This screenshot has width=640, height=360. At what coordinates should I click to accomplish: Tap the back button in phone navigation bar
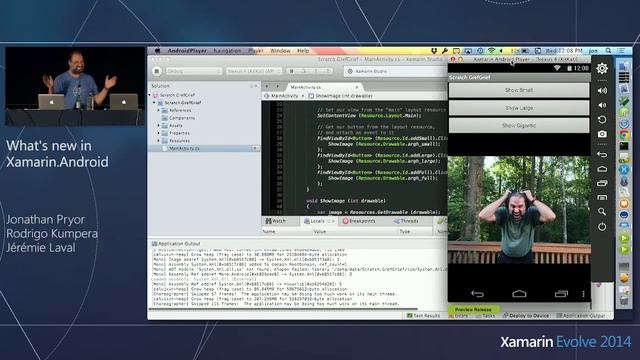click(x=477, y=293)
